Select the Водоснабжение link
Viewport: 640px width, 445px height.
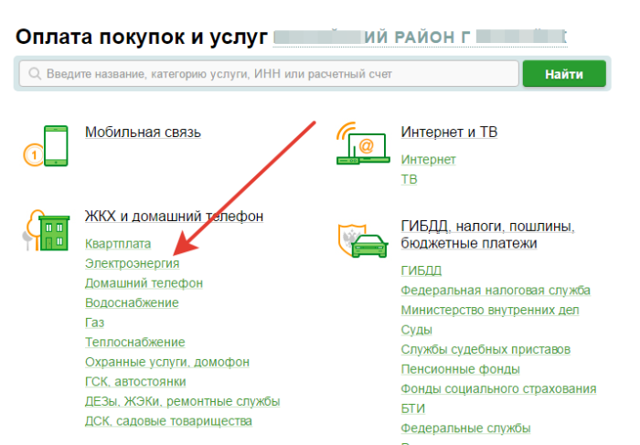click(132, 303)
